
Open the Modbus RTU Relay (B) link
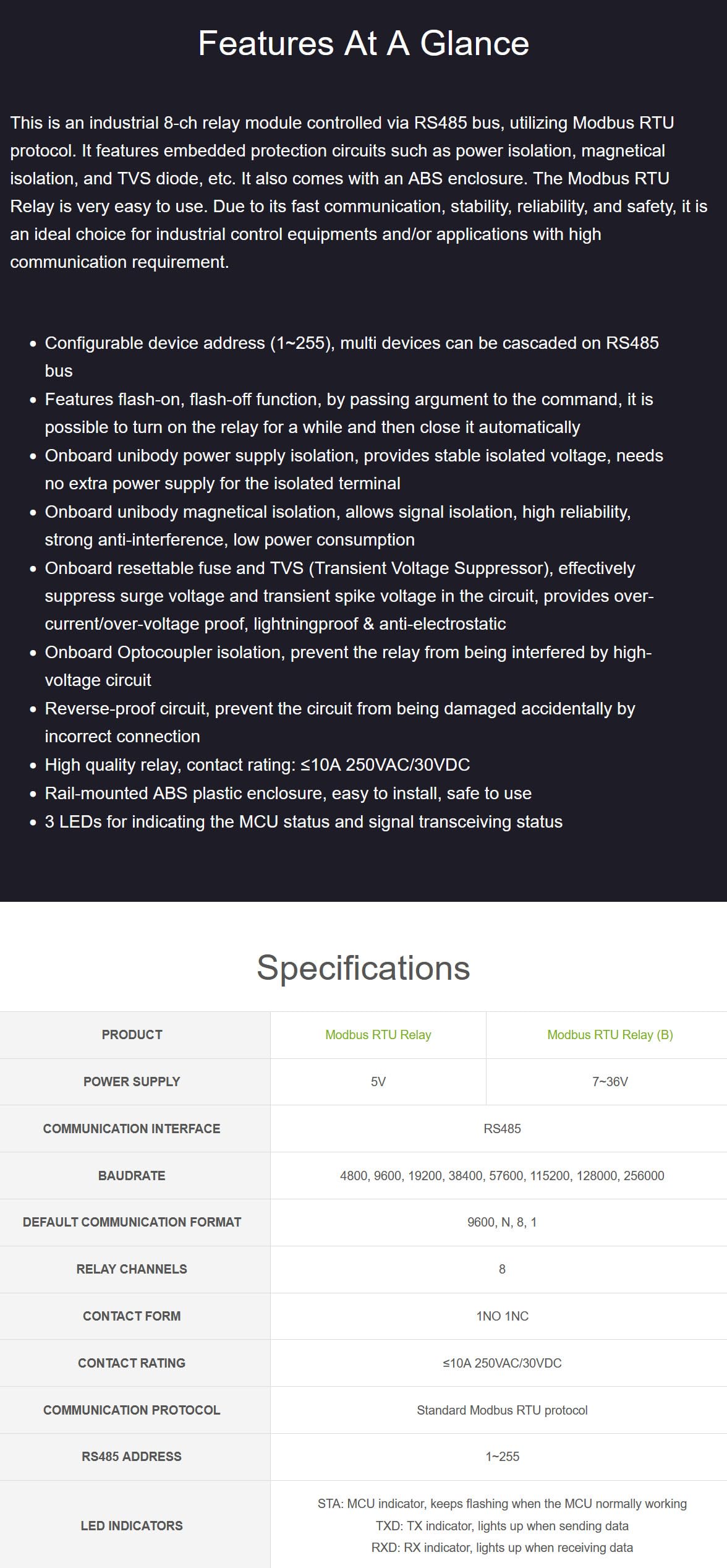coord(610,1035)
